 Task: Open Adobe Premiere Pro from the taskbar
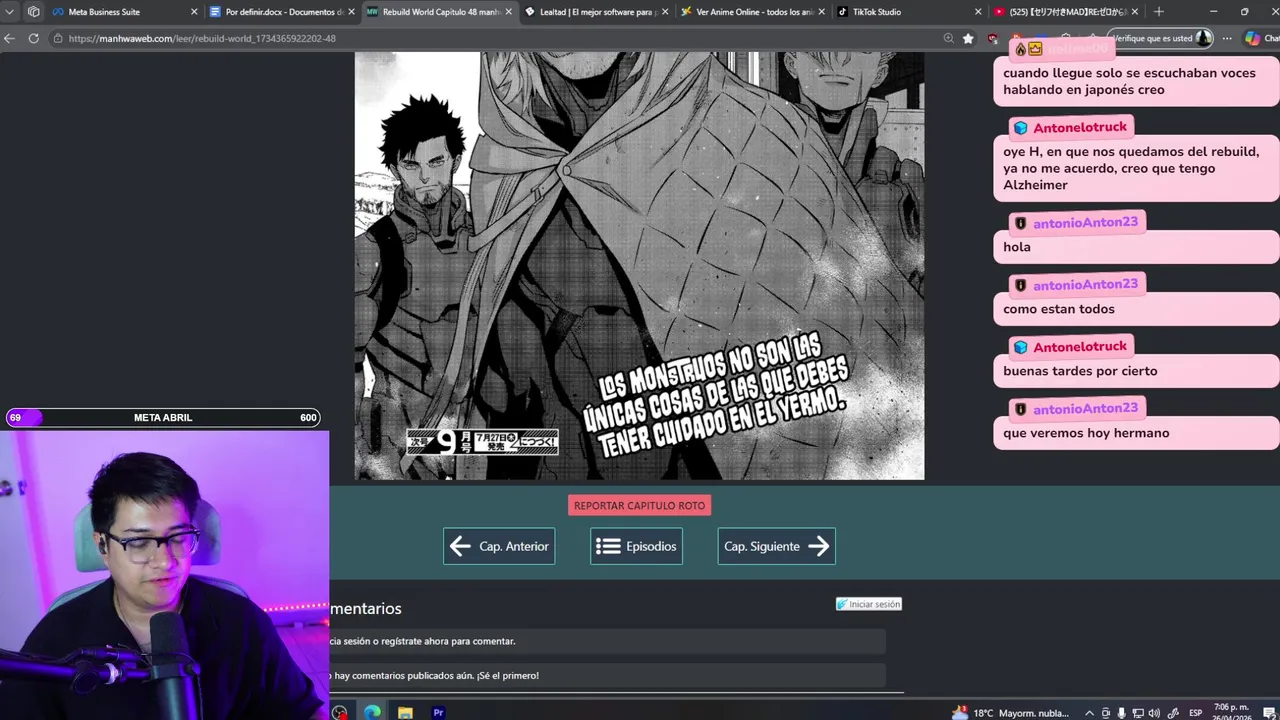(x=438, y=712)
